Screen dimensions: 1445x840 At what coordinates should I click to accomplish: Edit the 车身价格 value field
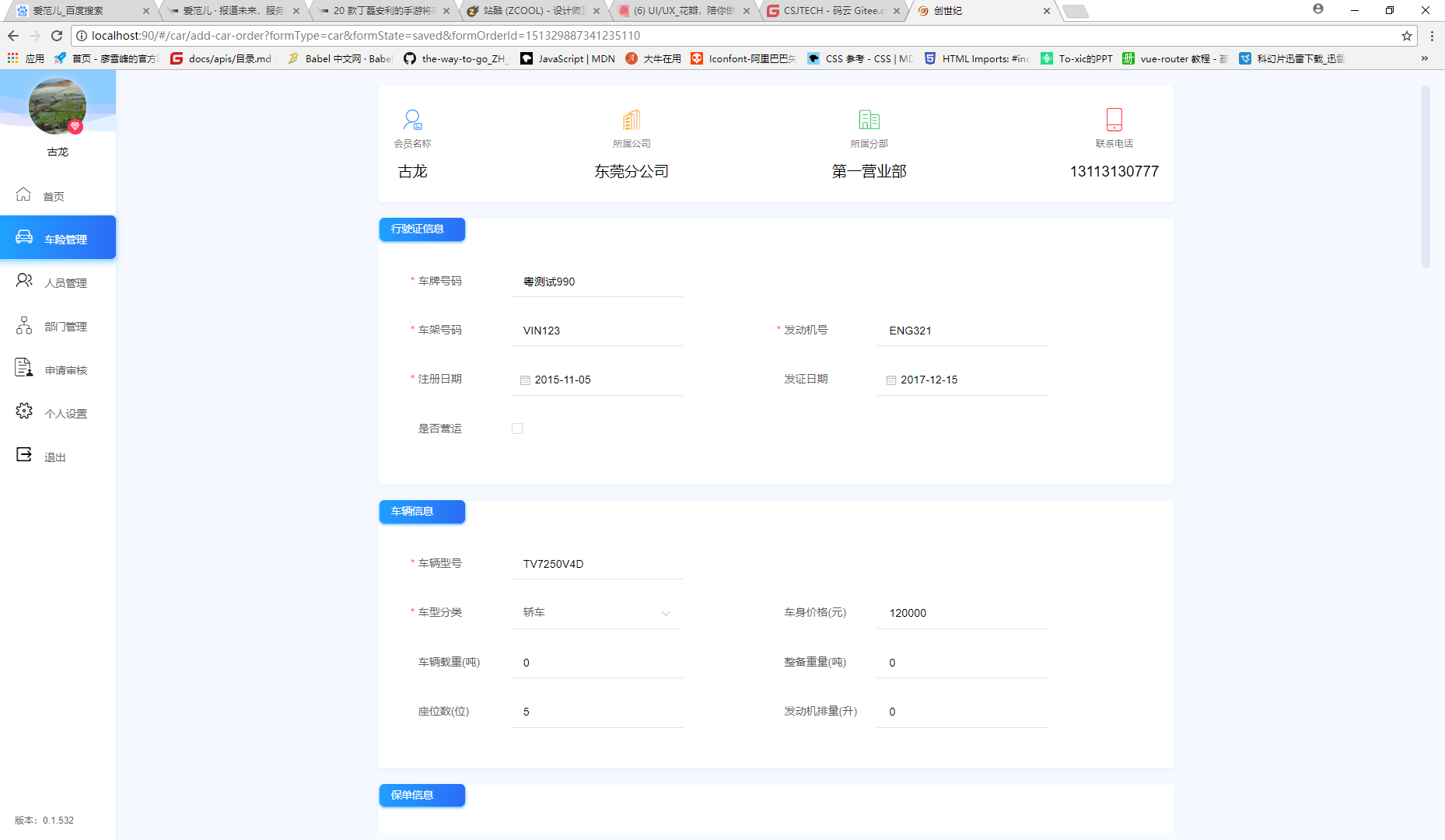(x=962, y=613)
